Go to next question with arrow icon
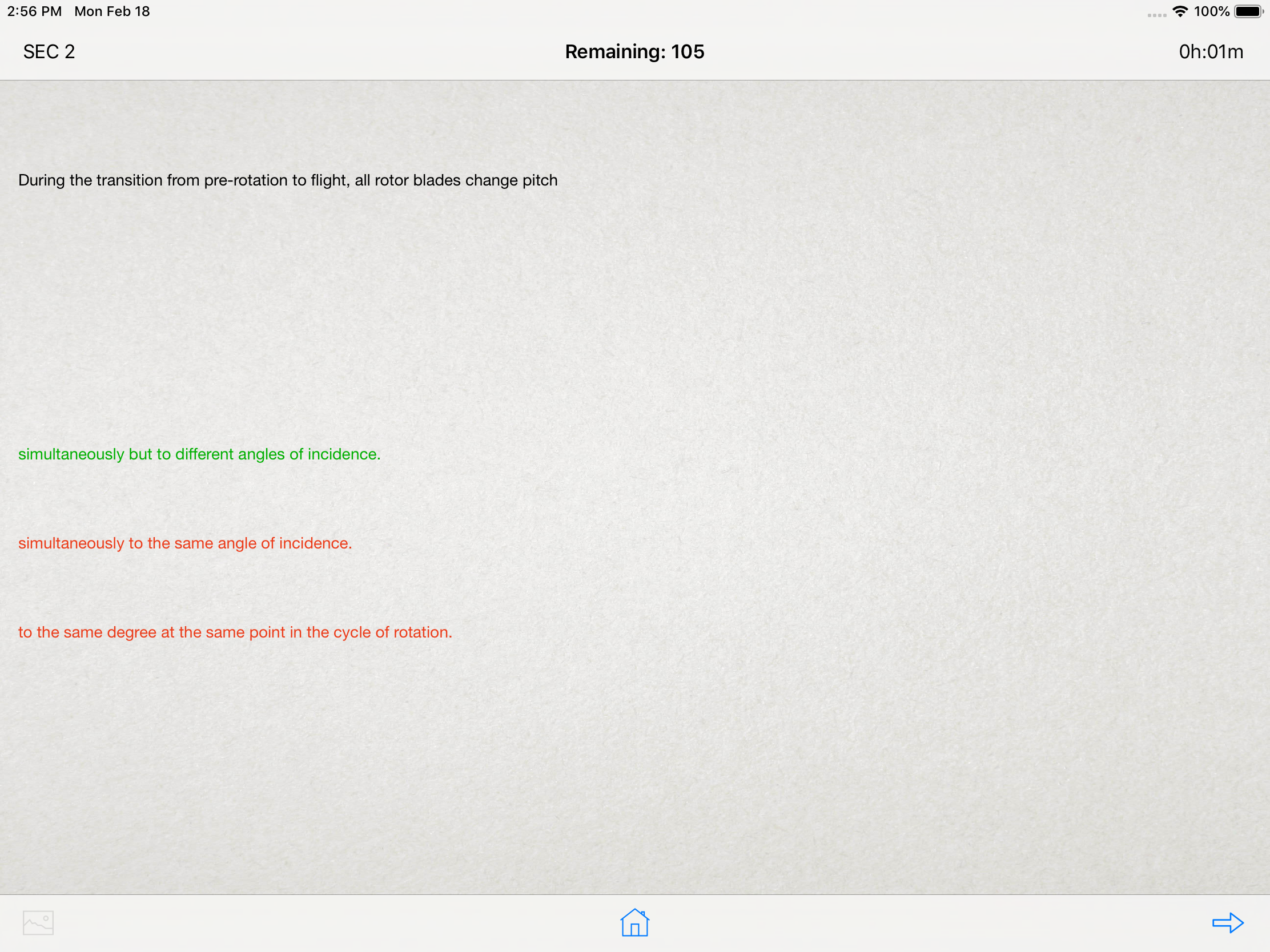The height and width of the screenshot is (952, 1270). [1228, 923]
